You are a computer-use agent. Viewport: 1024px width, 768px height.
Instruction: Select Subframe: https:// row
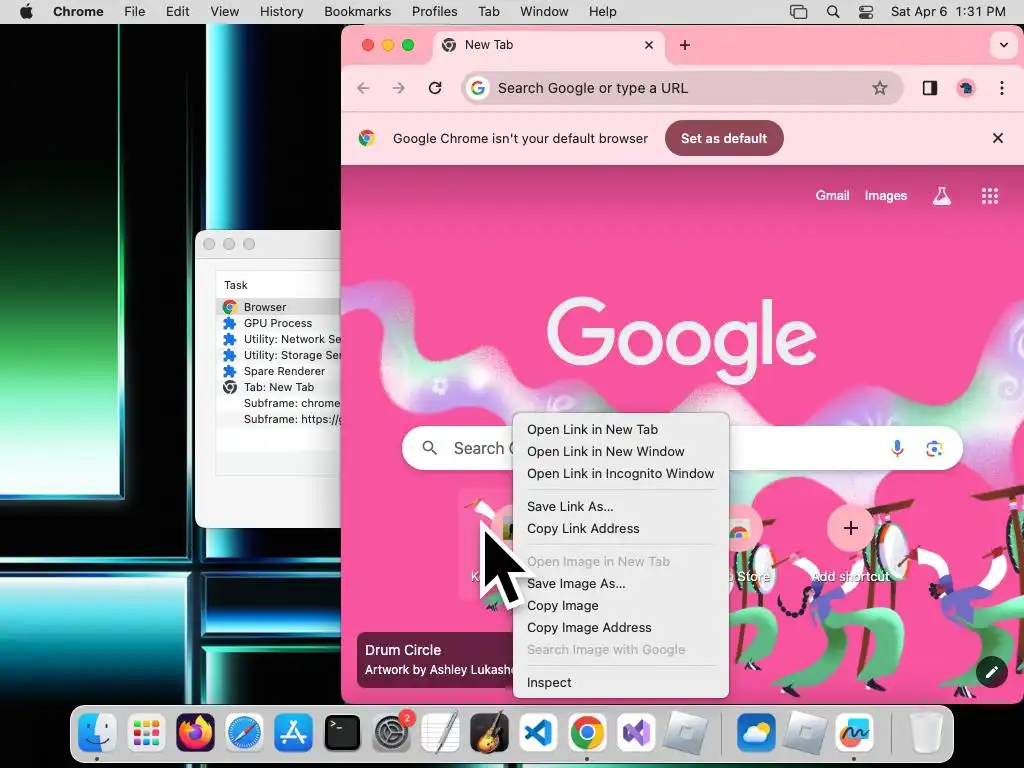[x=279, y=419]
